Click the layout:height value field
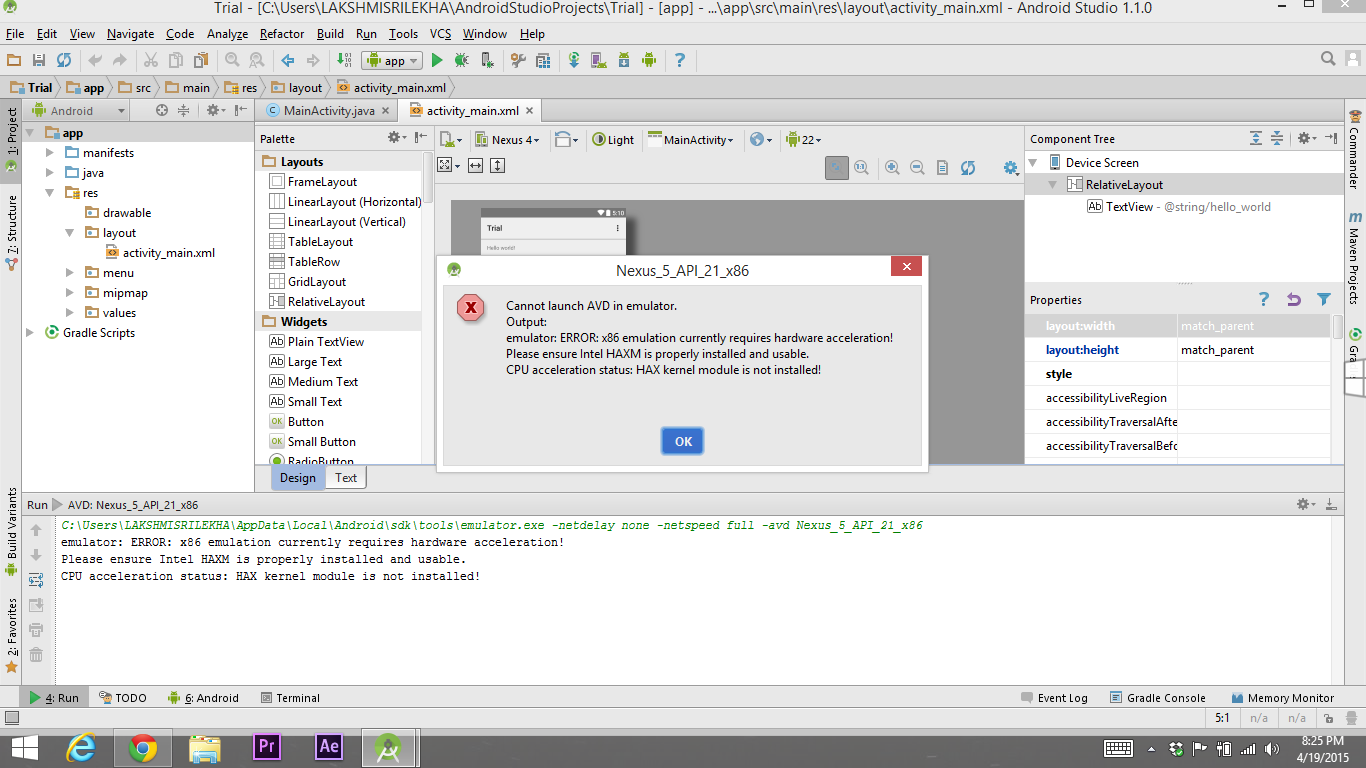The image size is (1366, 768). coord(1254,350)
